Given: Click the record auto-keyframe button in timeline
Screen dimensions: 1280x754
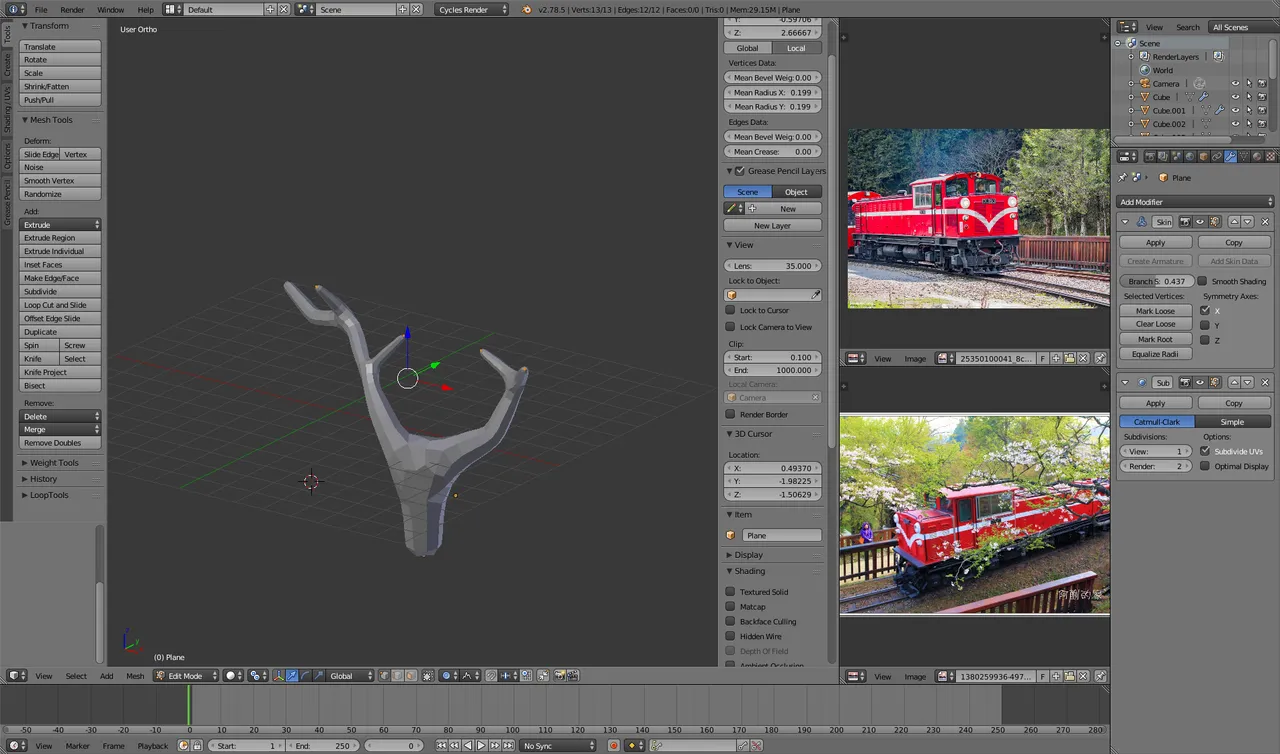Looking at the screenshot, I should click(614, 745).
